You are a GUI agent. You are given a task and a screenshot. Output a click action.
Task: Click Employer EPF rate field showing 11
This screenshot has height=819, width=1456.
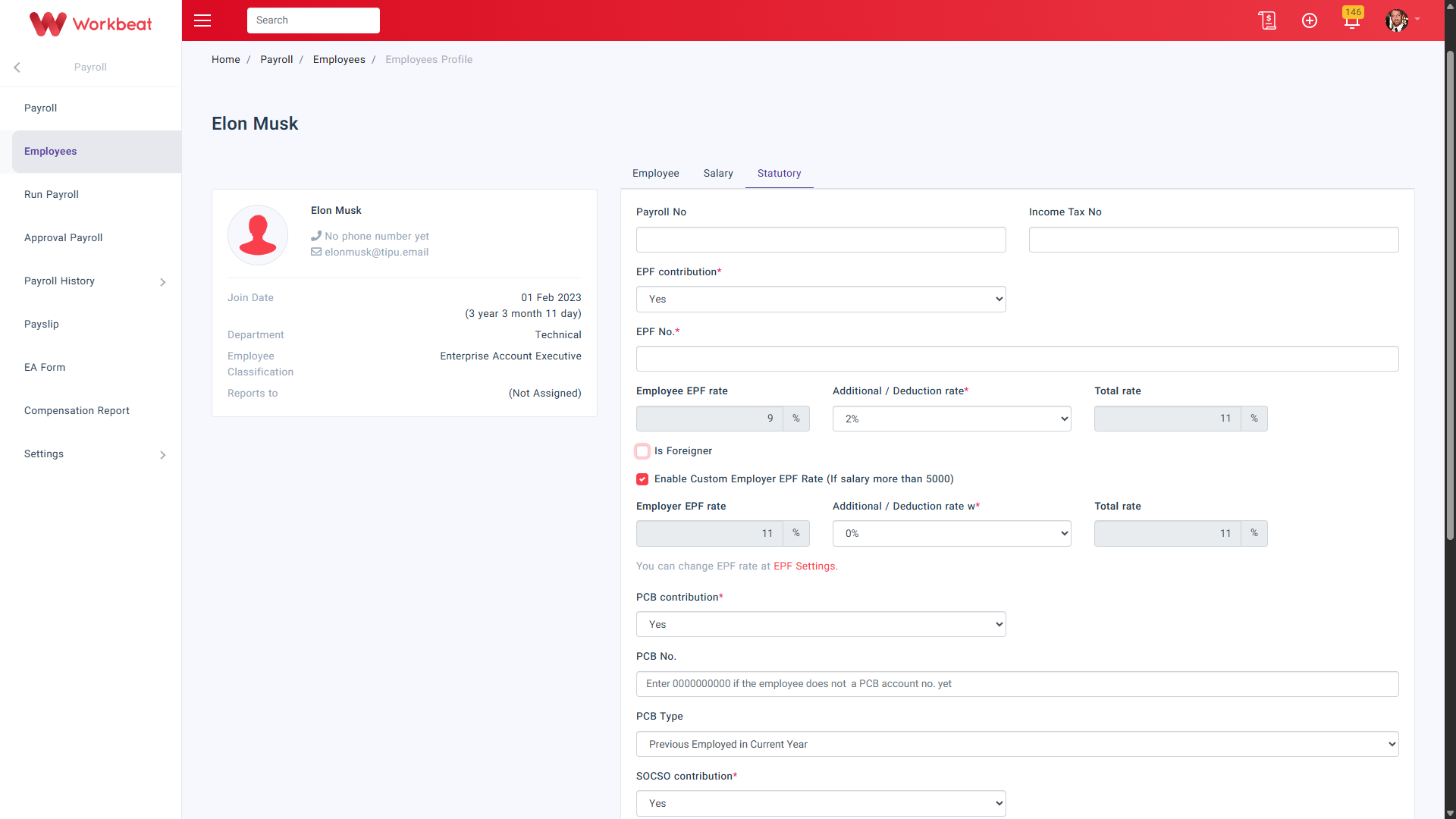(x=709, y=533)
